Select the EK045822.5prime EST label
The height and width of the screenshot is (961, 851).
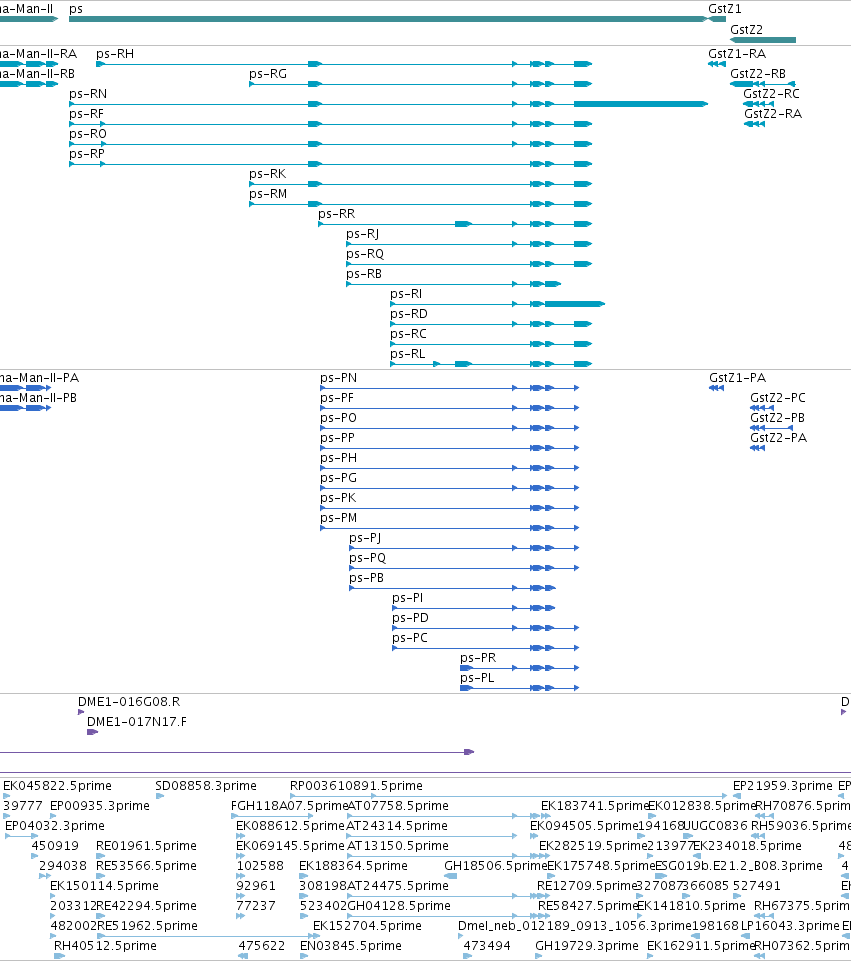(58, 786)
